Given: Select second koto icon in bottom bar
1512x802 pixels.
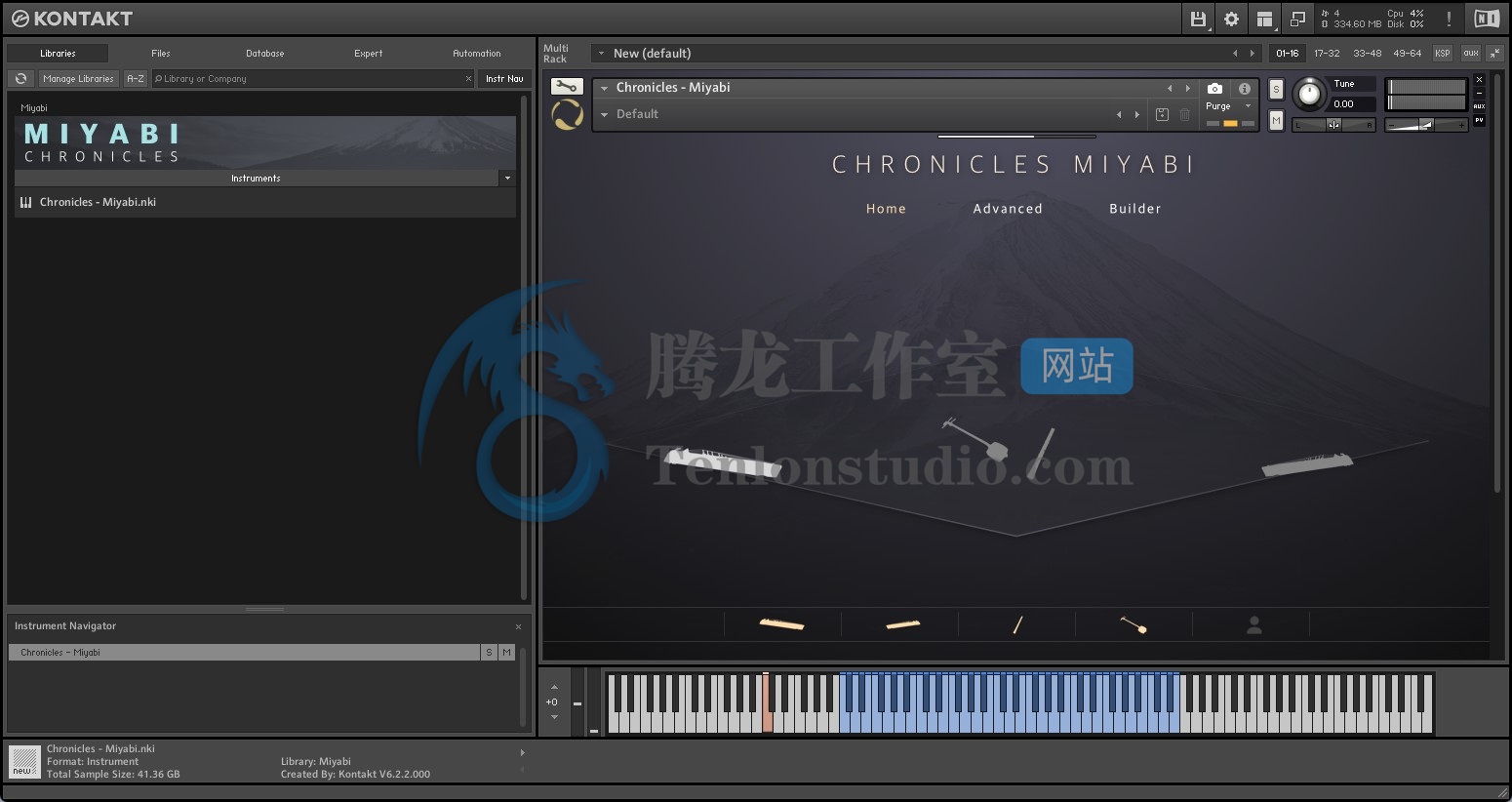Looking at the screenshot, I should (x=902, y=624).
